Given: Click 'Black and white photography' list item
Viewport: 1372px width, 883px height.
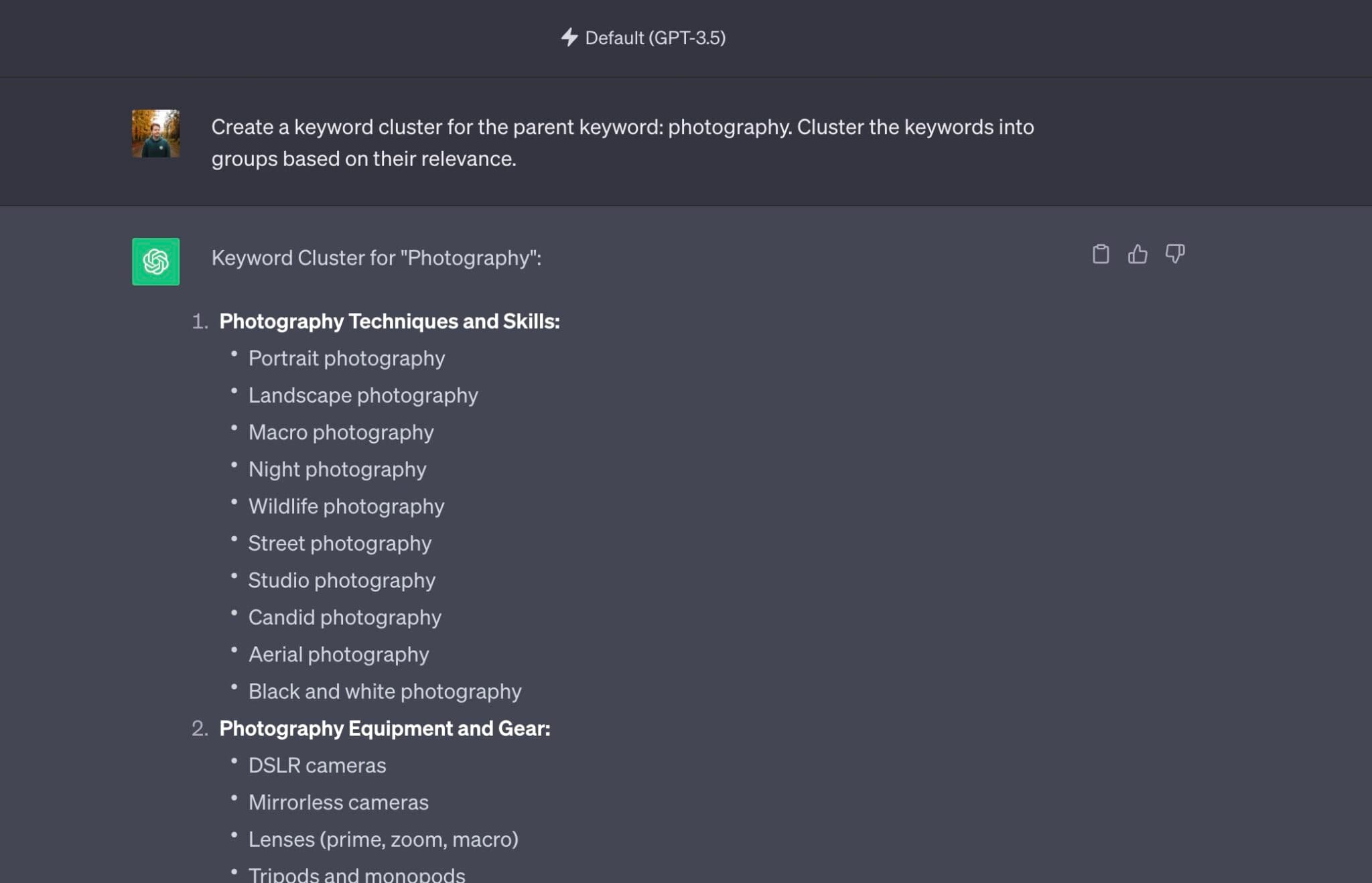Looking at the screenshot, I should [x=385, y=691].
